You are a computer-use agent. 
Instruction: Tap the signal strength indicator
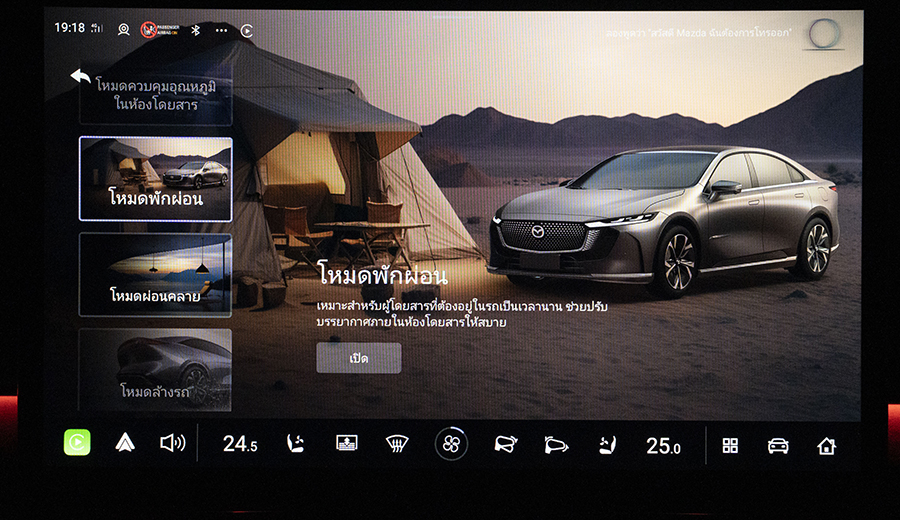(97, 28)
